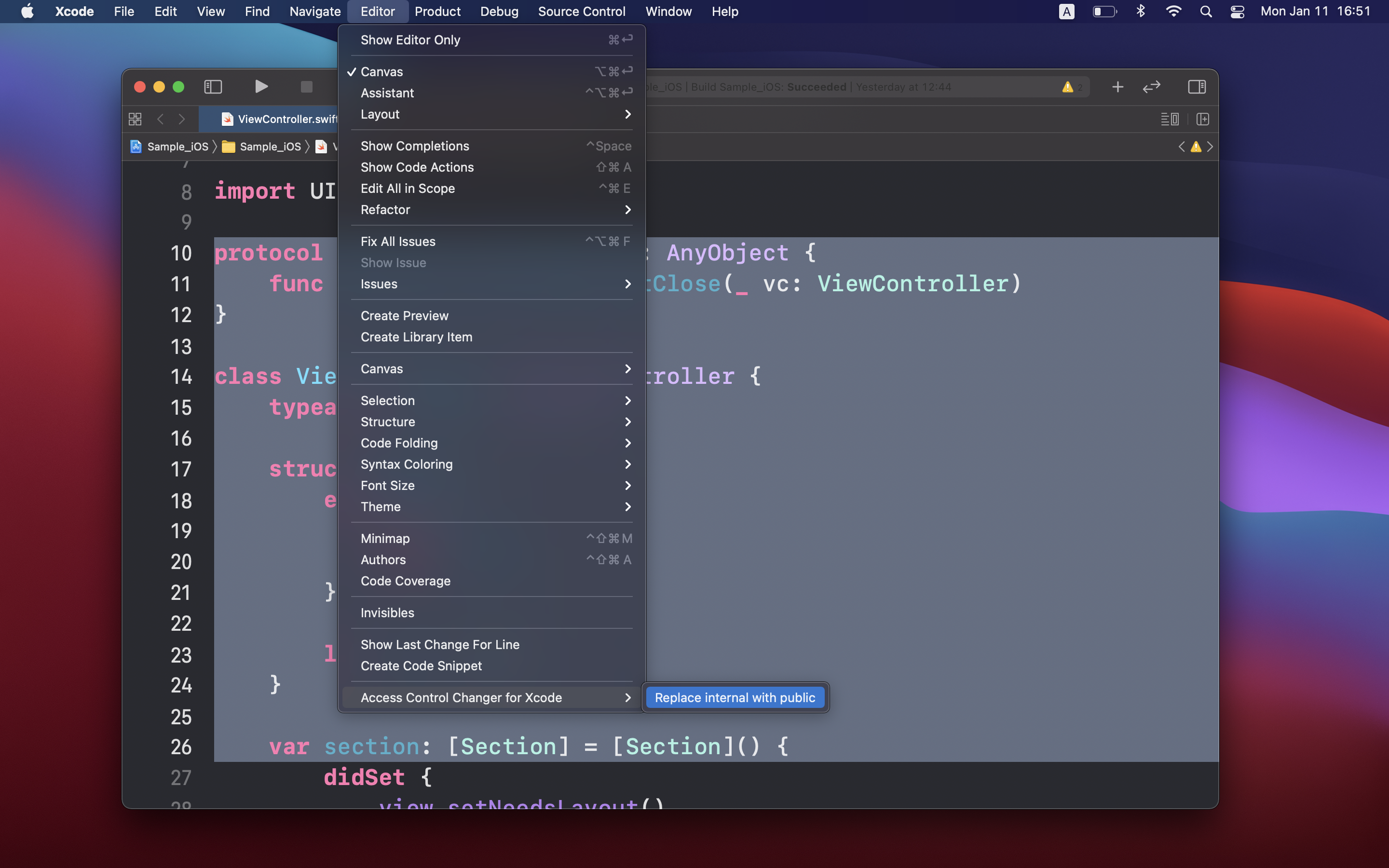Open the Product menu in menu bar
1389x868 pixels.
tap(437, 12)
